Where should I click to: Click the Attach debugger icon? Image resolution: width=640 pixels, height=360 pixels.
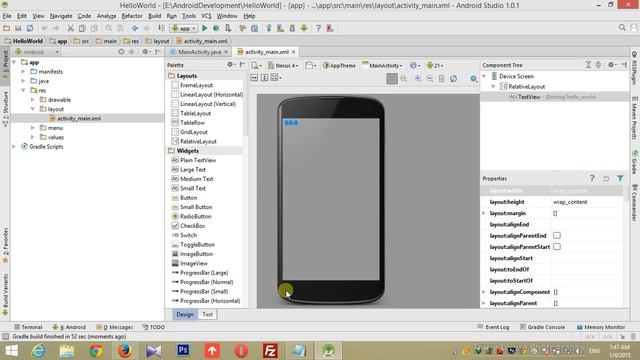[228, 28]
